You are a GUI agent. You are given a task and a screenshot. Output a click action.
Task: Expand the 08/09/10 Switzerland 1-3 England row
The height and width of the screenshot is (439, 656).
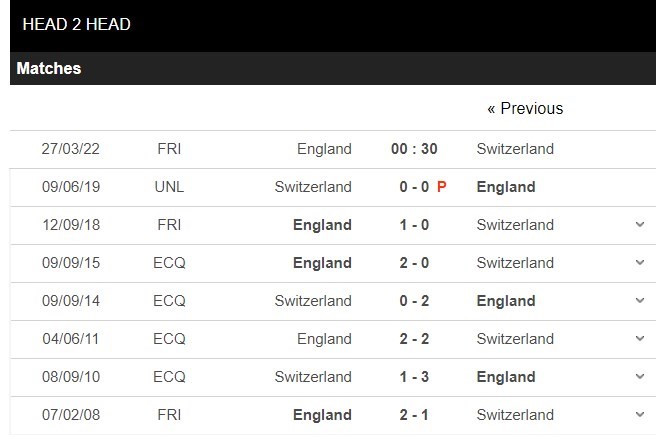tap(640, 377)
